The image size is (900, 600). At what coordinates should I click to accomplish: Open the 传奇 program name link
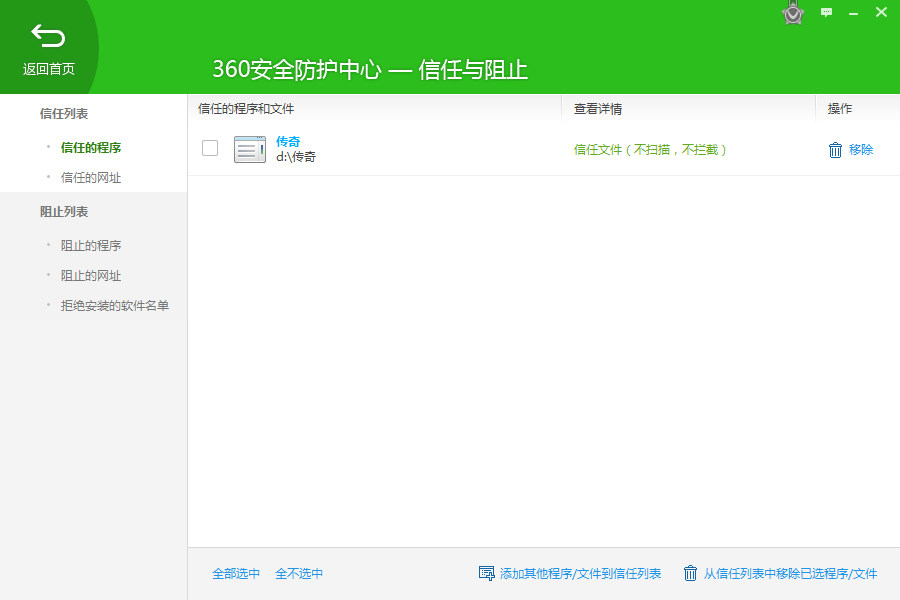click(288, 141)
